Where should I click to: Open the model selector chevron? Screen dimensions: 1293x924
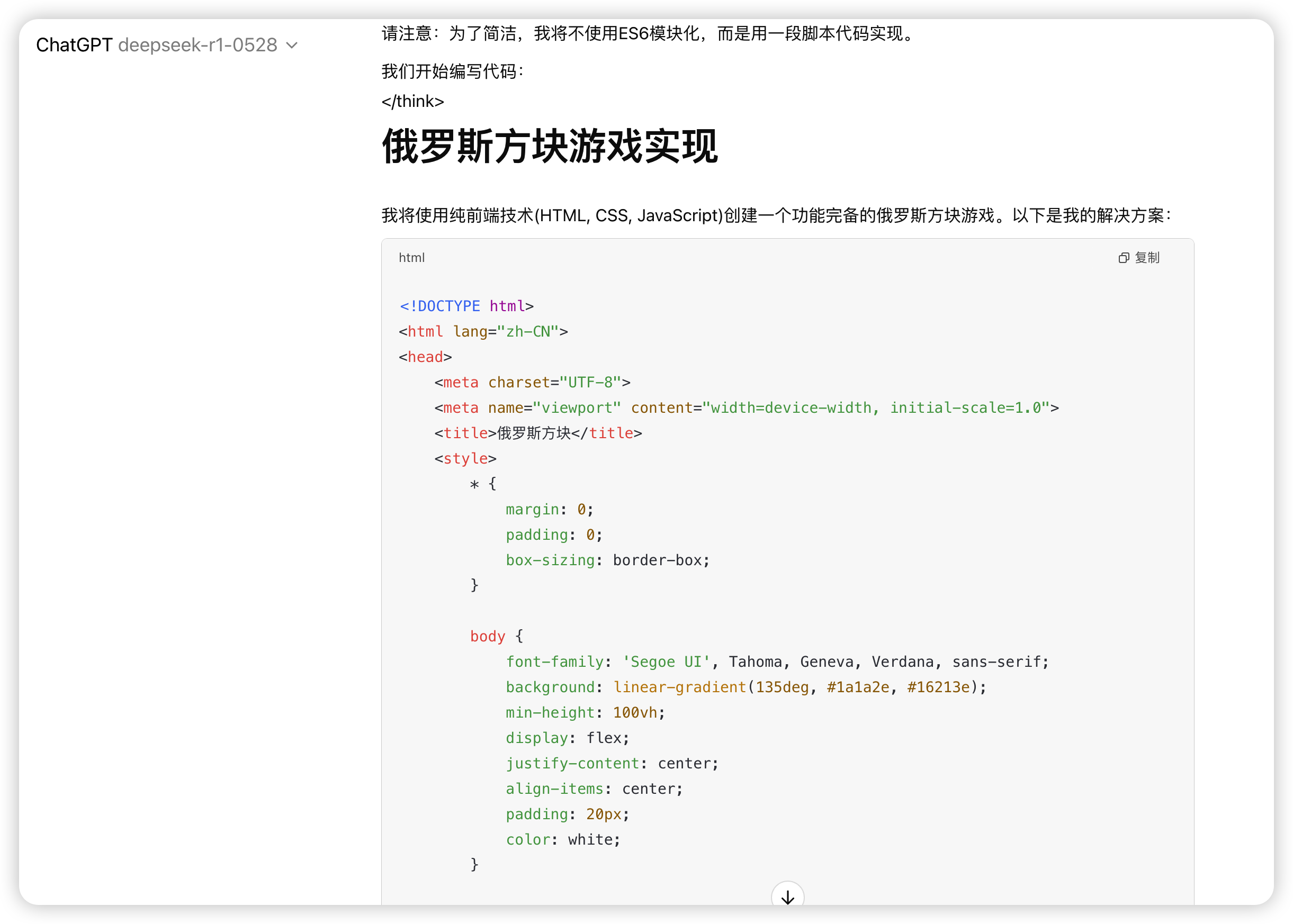(x=292, y=46)
